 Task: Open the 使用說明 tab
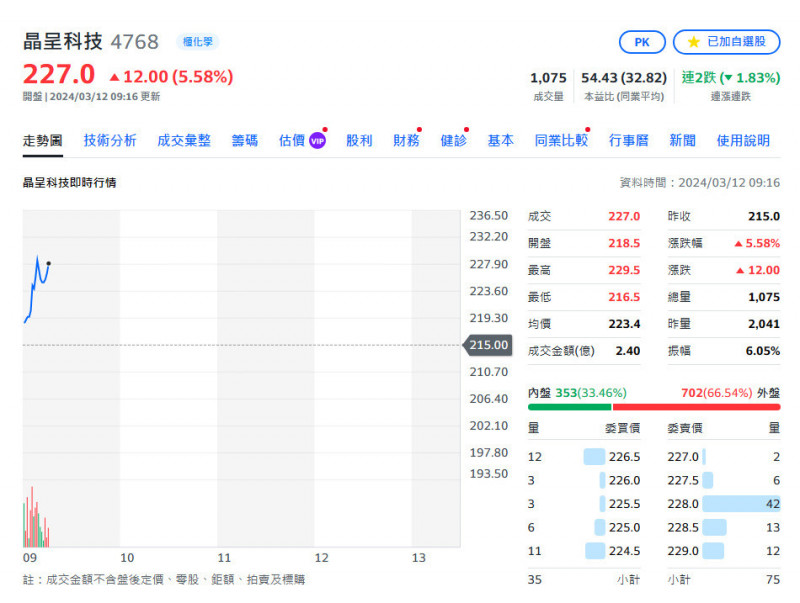[743, 140]
